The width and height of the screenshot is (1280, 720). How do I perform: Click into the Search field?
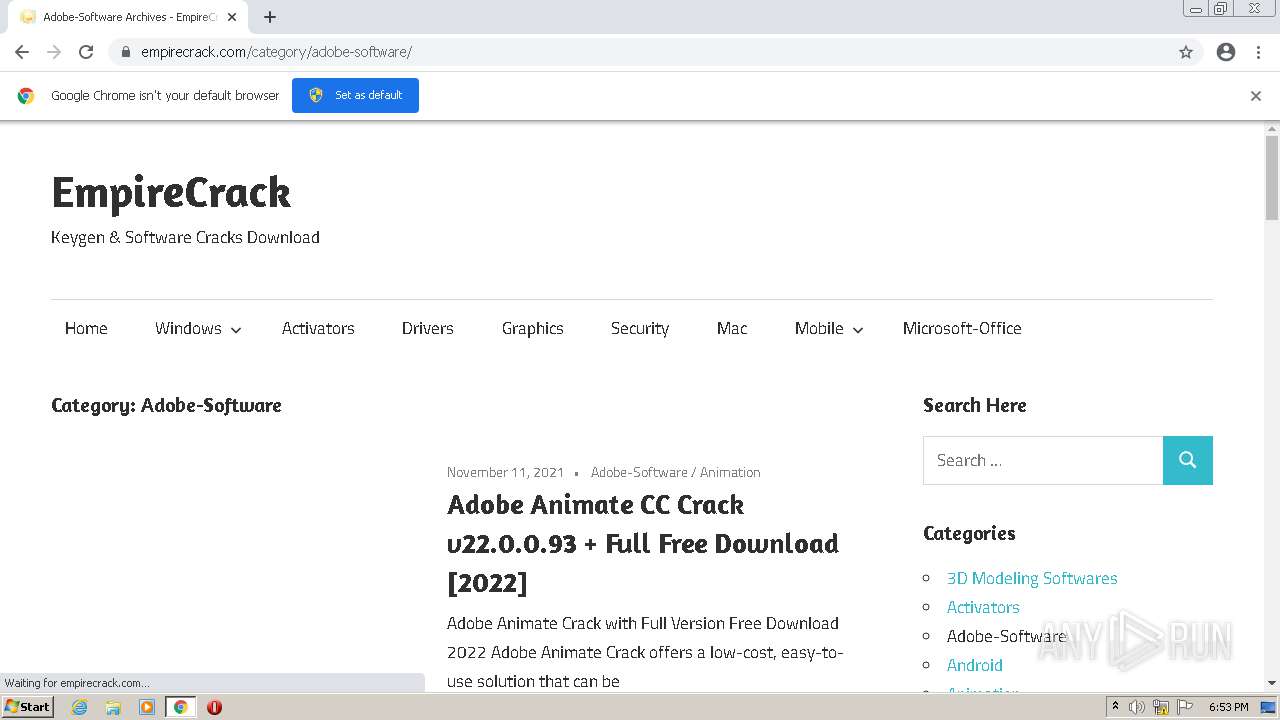coord(1043,460)
